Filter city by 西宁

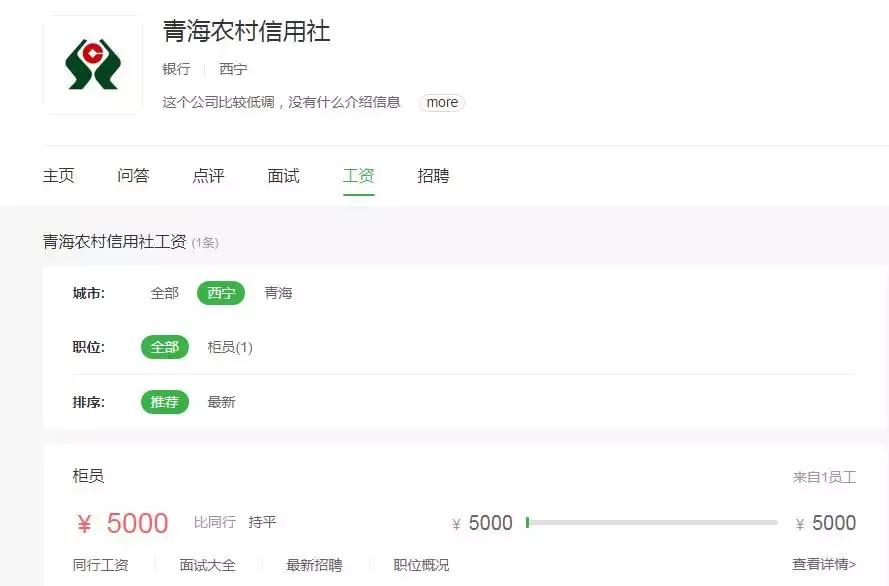click(220, 293)
